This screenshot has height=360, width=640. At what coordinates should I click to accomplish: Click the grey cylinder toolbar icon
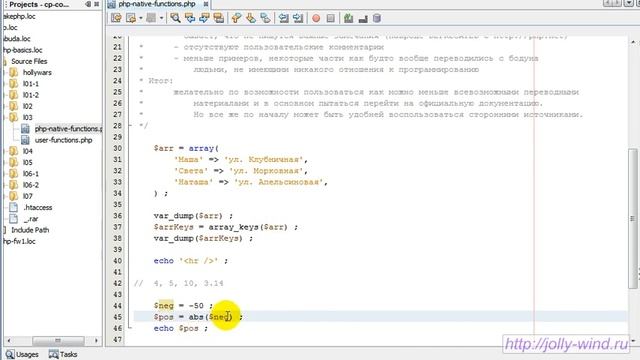click(377, 18)
